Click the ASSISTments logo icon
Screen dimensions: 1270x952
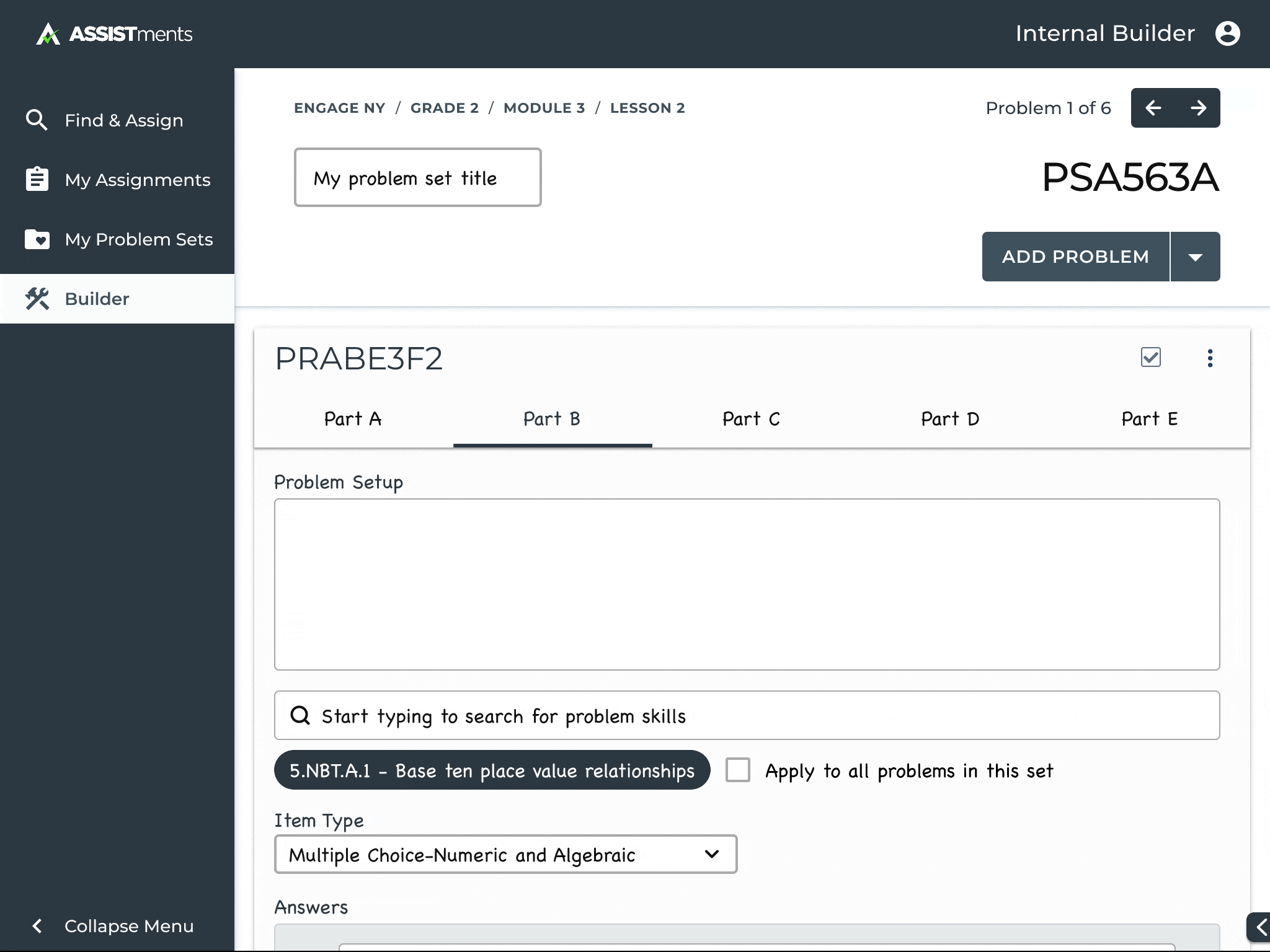[x=48, y=34]
